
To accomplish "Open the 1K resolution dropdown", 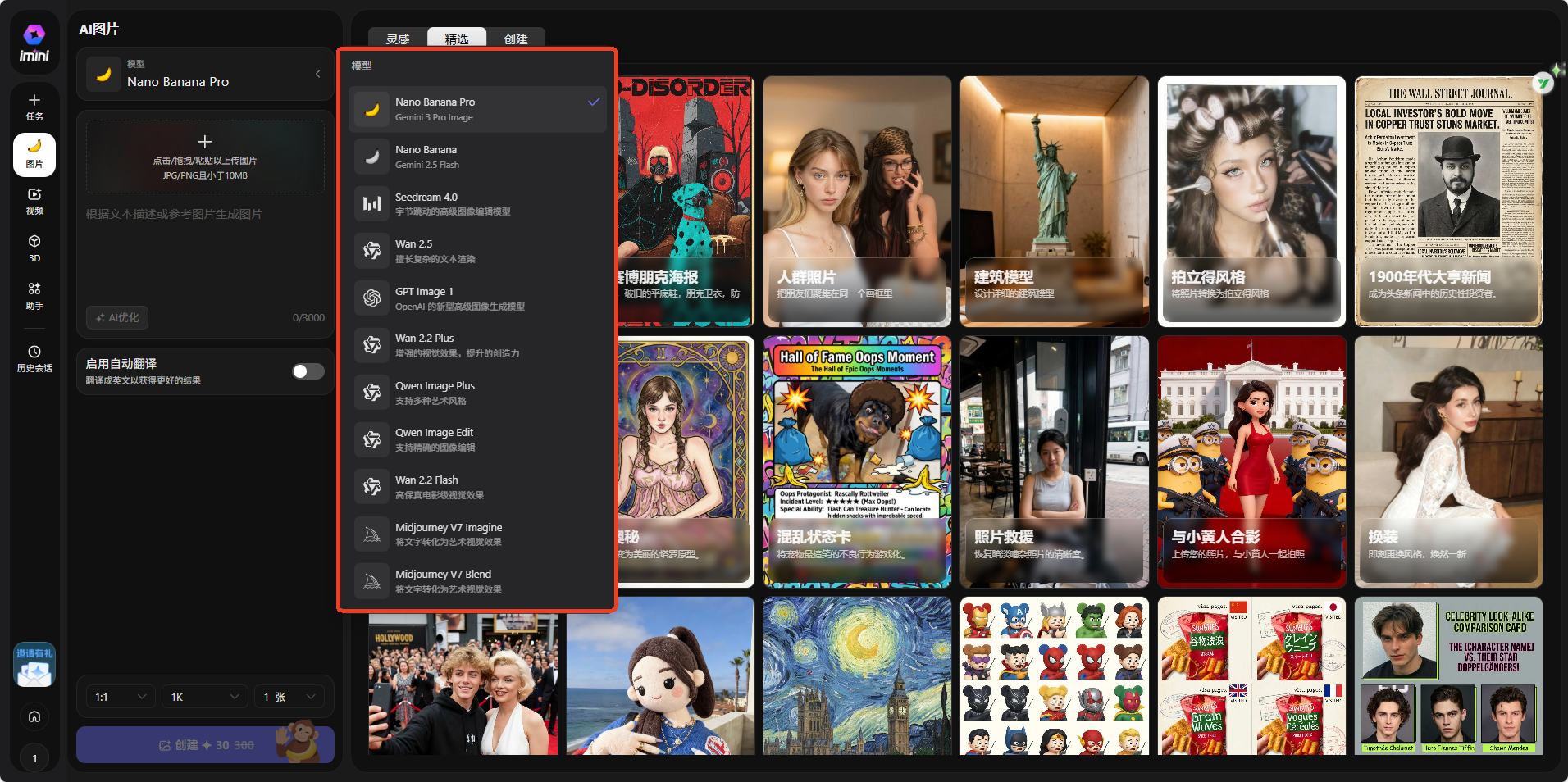I will tap(204, 697).
